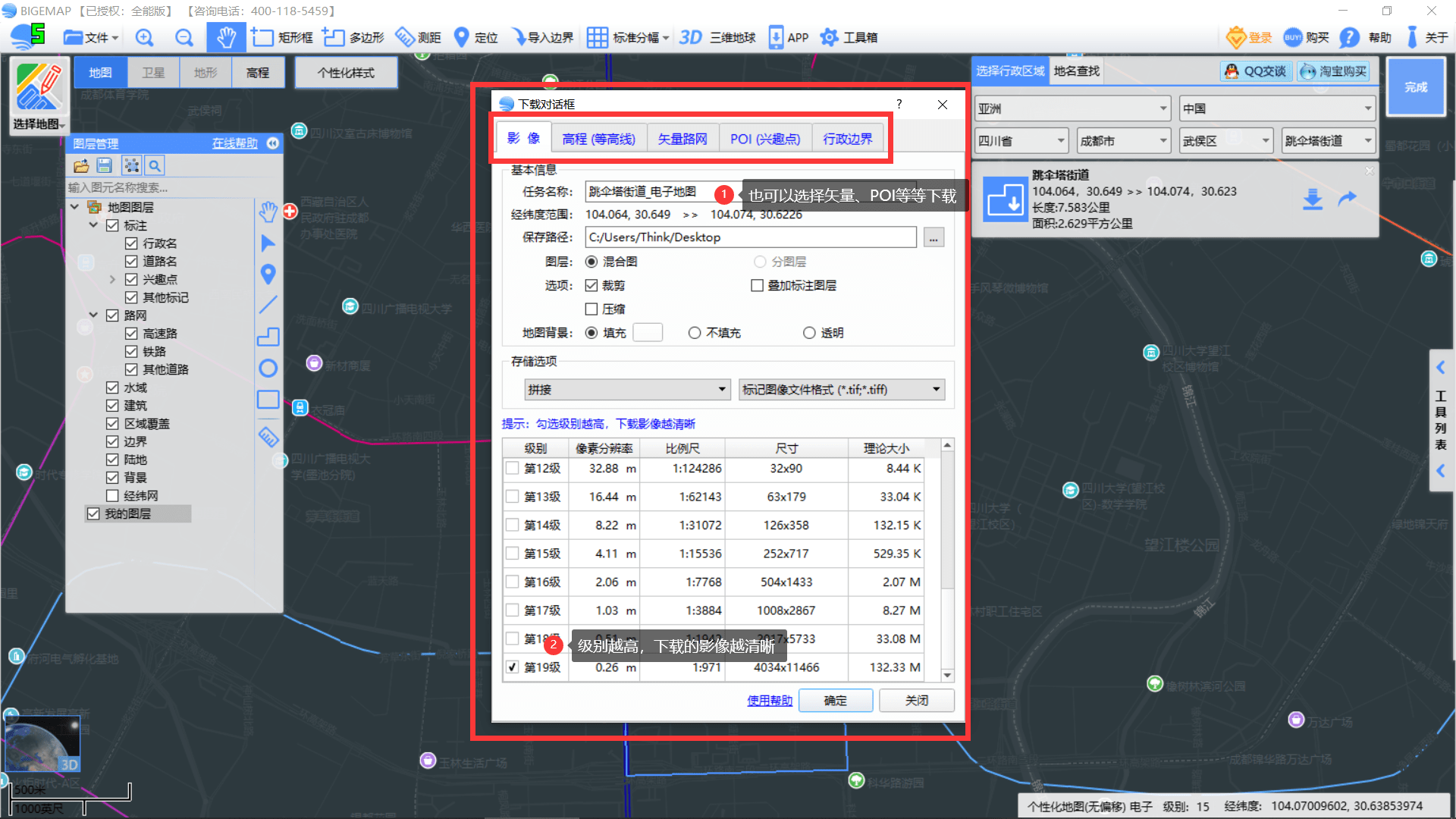Uncheck the 水域 layer checkbox
The height and width of the screenshot is (819, 1456).
click(112, 388)
